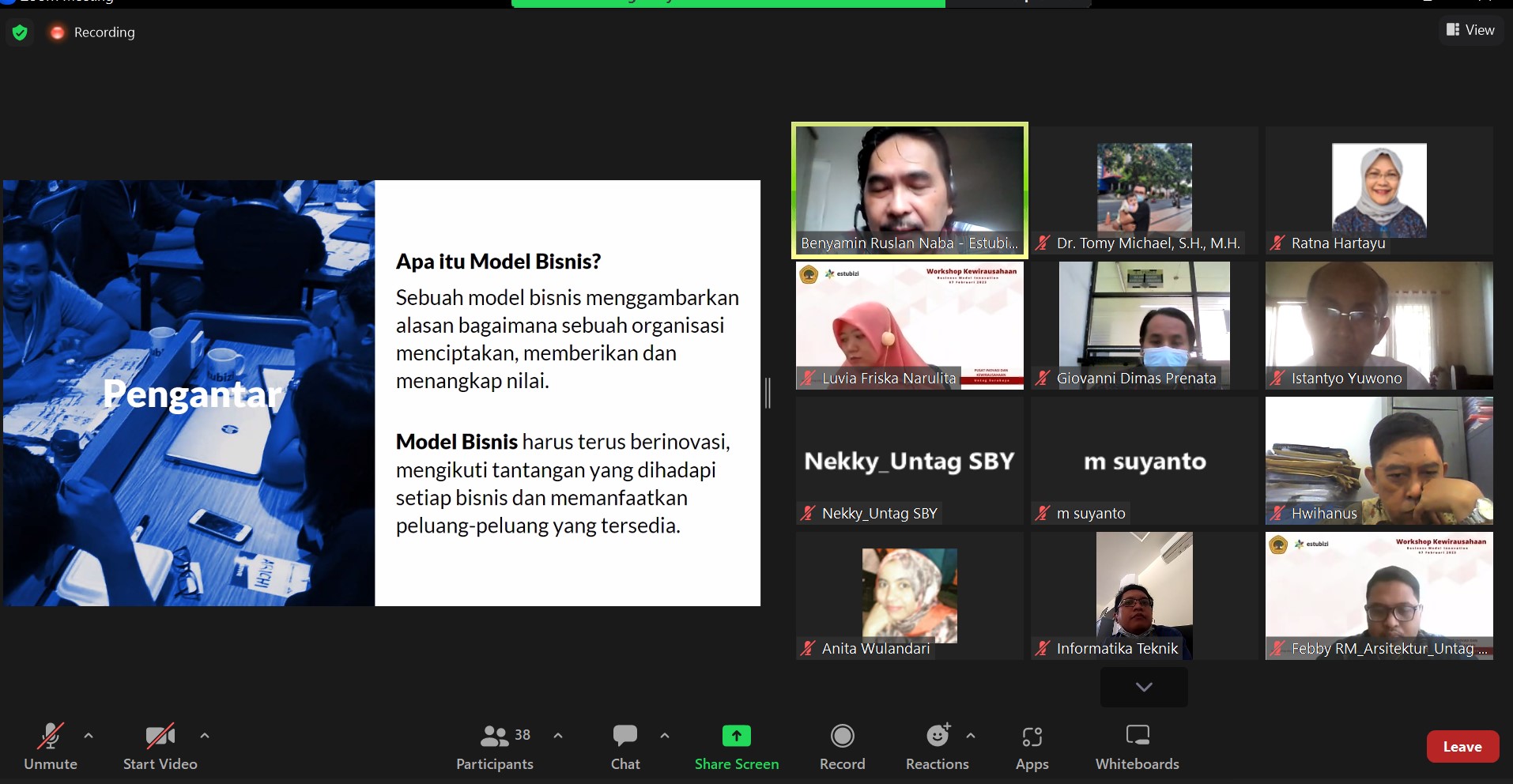Click the red Leave button
The width and height of the screenshot is (1513, 784).
1462,747
